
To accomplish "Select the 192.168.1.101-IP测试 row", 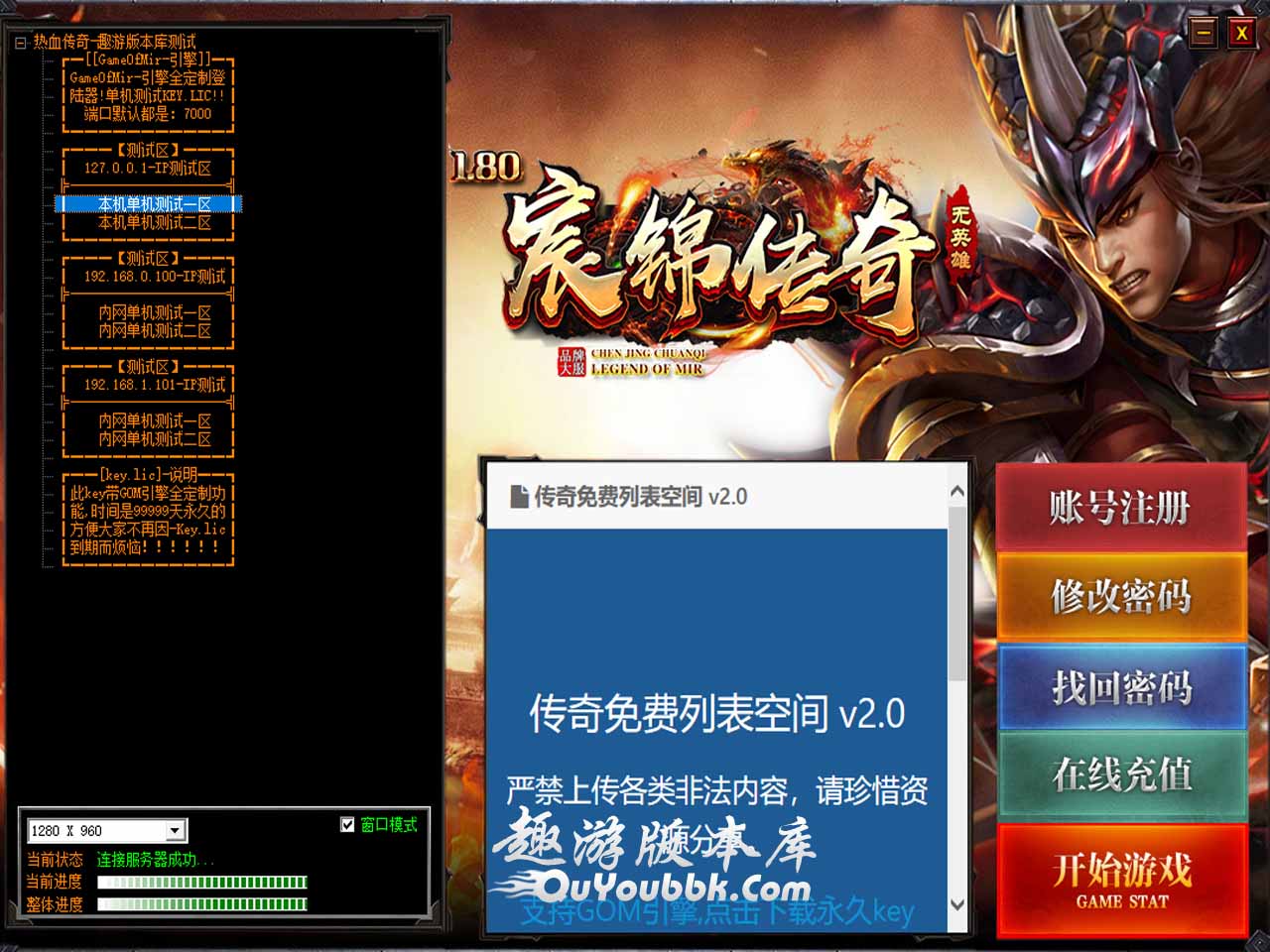I will [148, 384].
